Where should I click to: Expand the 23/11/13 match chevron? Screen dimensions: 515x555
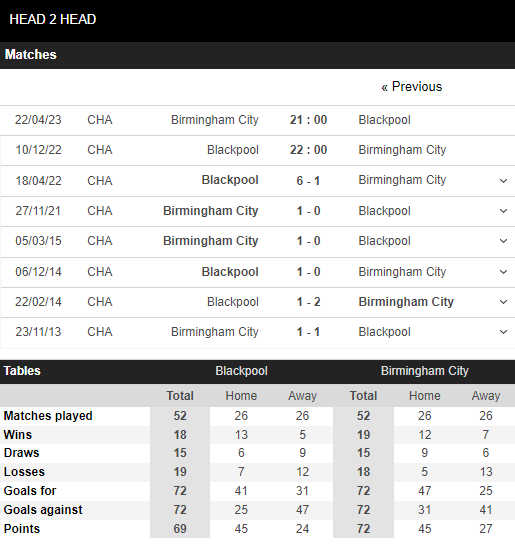[x=503, y=332]
